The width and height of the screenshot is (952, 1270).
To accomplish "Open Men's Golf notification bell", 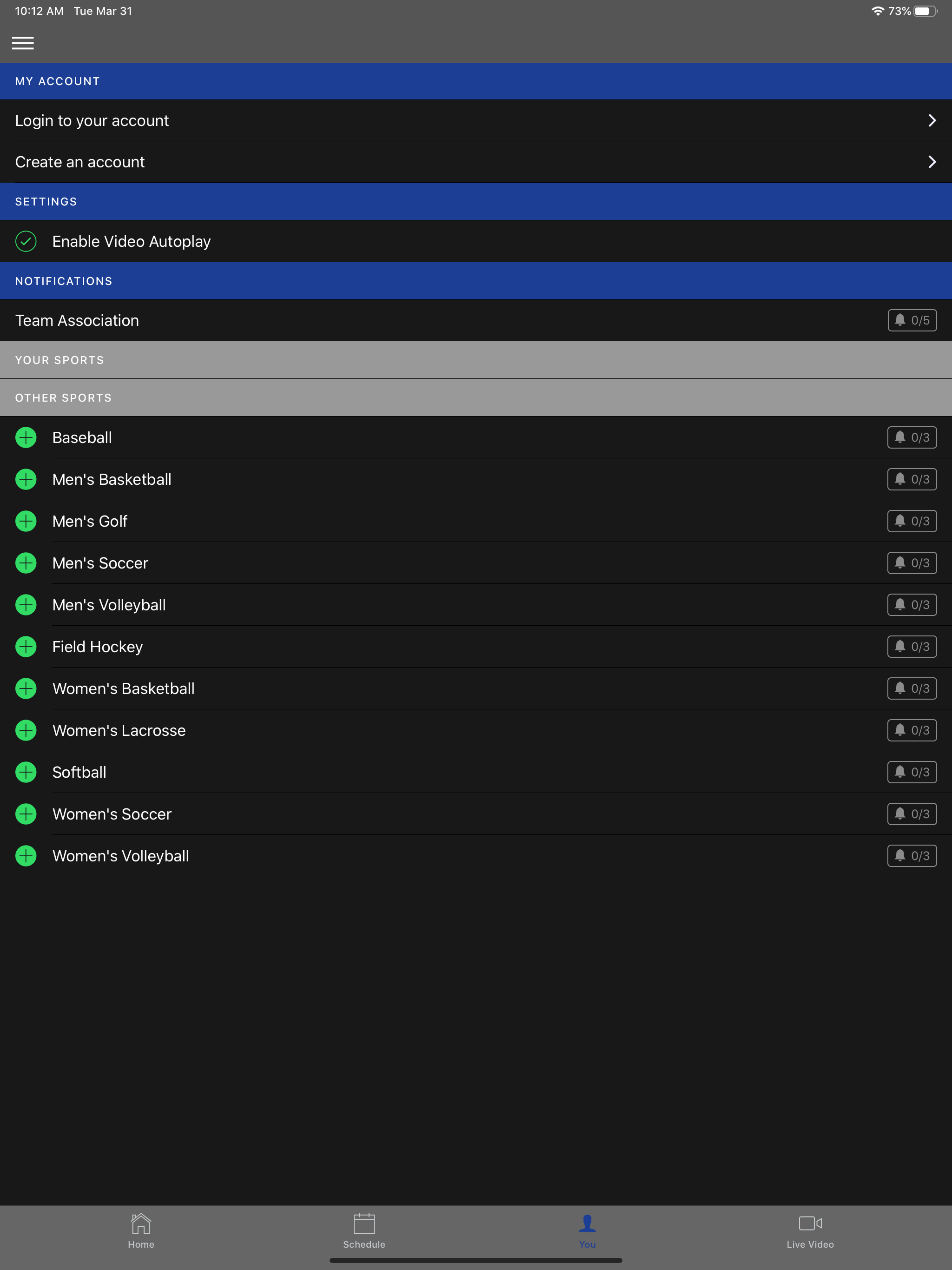I will [x=912, y=521].
